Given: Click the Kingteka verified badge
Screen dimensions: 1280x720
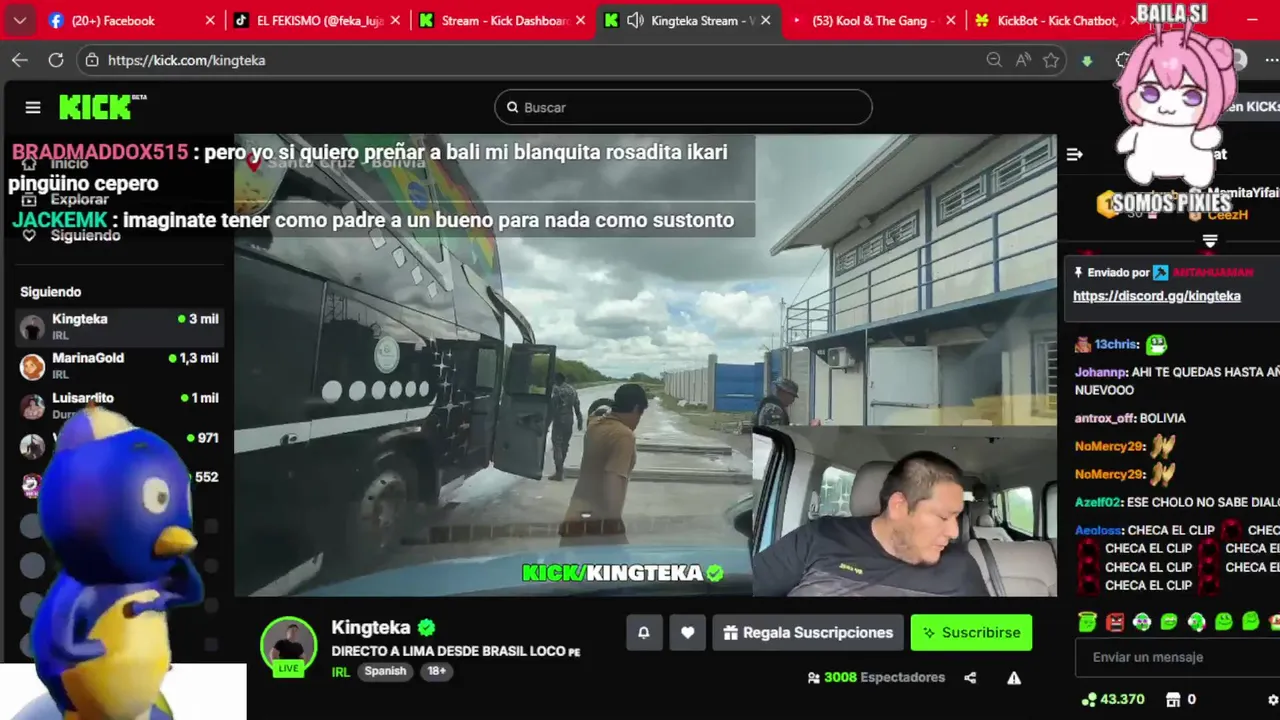Looking at the screenshot, I should (427, 628).
